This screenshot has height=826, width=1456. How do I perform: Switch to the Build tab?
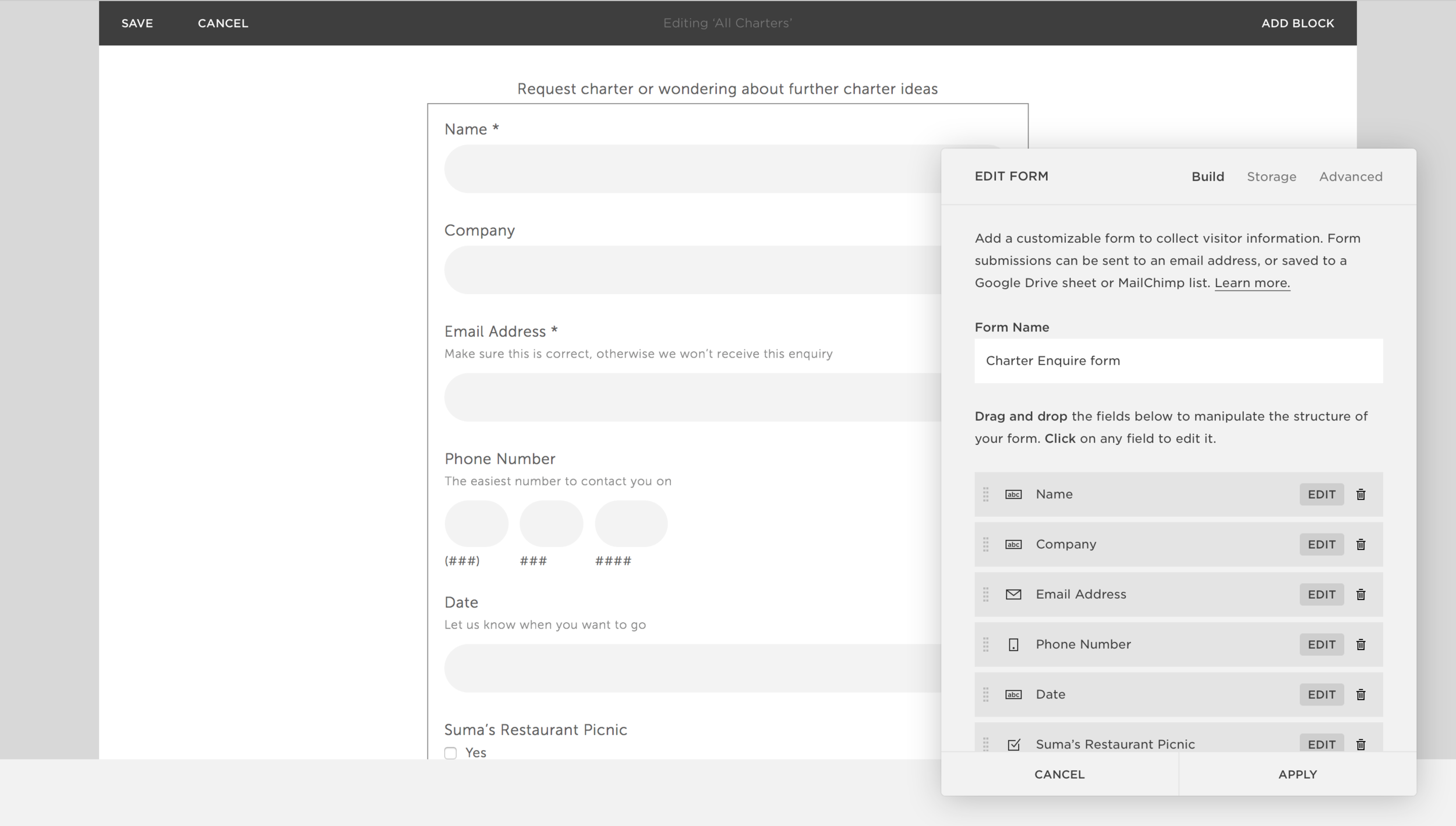pyautogui.click(x=1207, y=177)
